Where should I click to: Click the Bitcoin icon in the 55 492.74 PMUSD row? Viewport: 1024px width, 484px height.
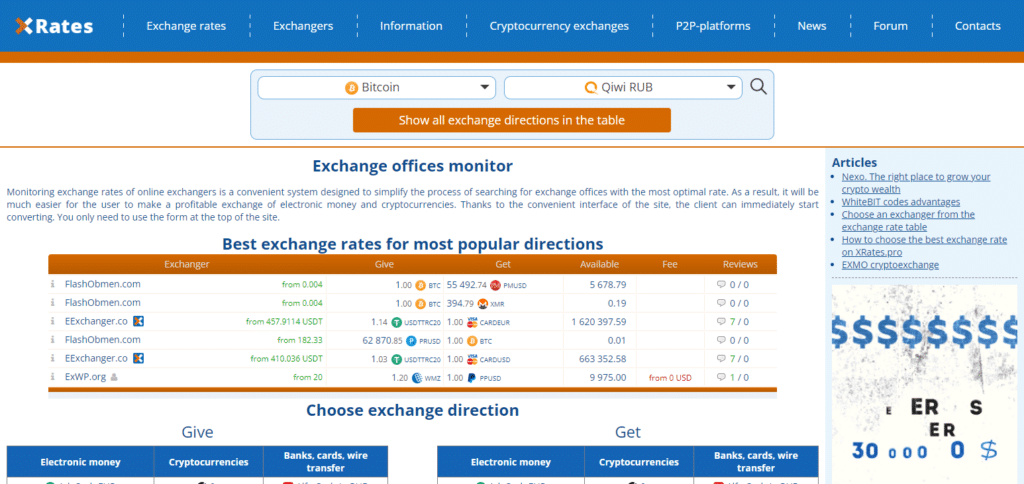pos(420,285)
